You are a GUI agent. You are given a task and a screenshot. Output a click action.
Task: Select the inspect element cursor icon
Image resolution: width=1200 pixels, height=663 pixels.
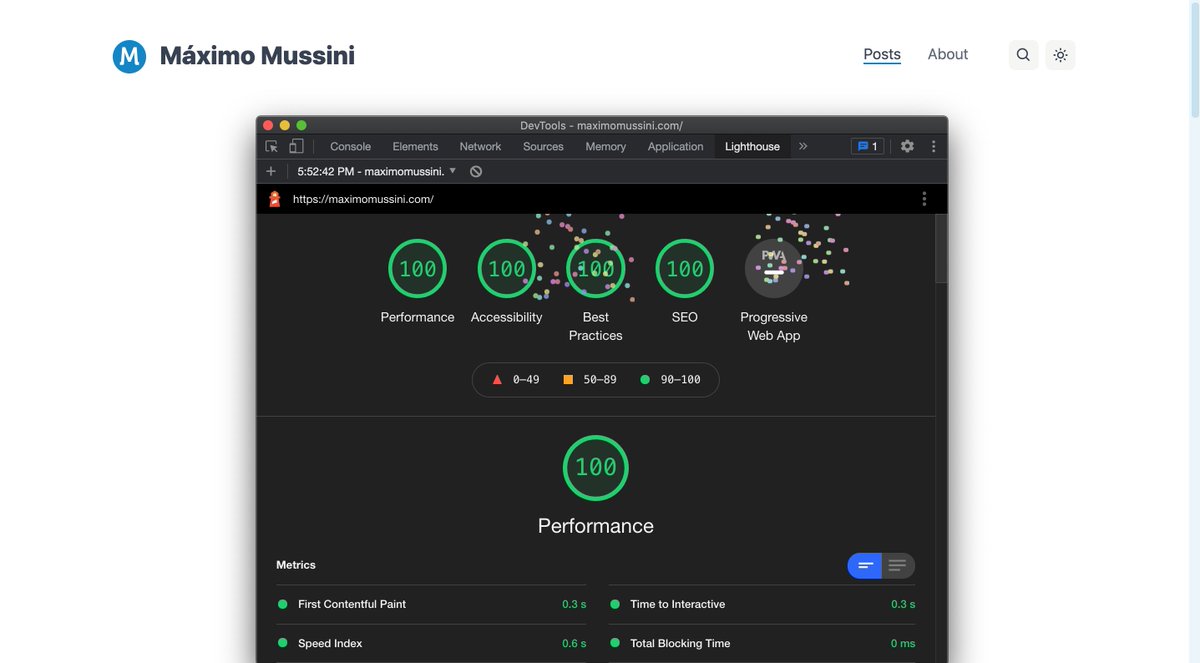coord(271,146)
